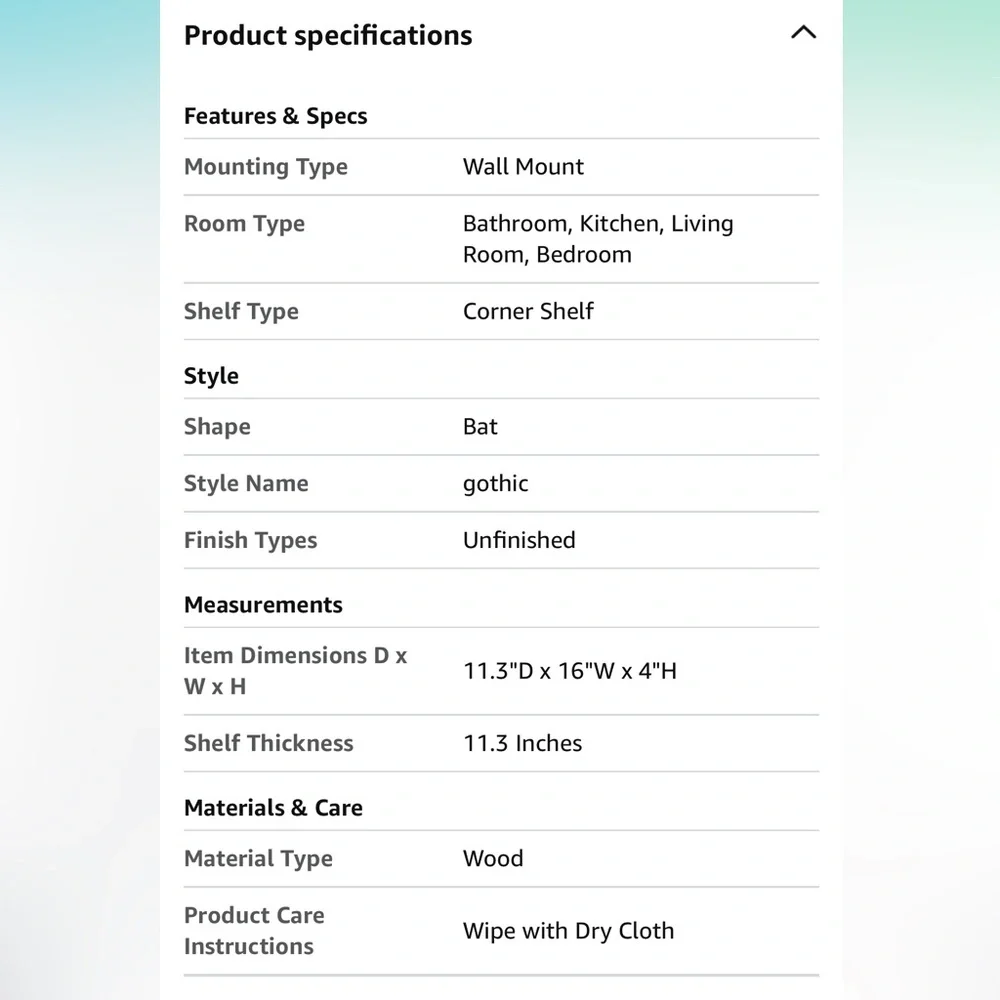The width and height of the screenshot is (1000, 1000).
Task: Select the 11.3 Inches value
Action: [x=522, y=744]
